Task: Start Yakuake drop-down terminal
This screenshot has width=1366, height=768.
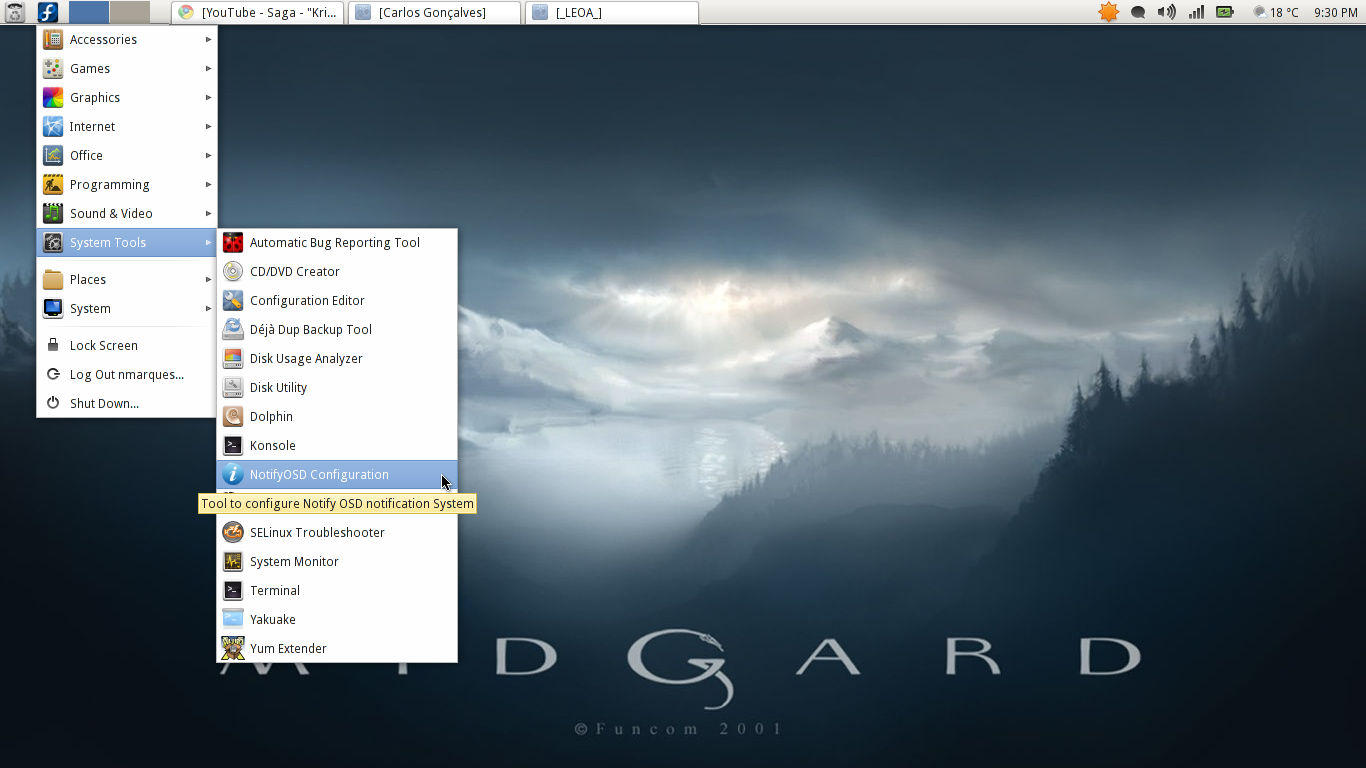Action: 337,620
